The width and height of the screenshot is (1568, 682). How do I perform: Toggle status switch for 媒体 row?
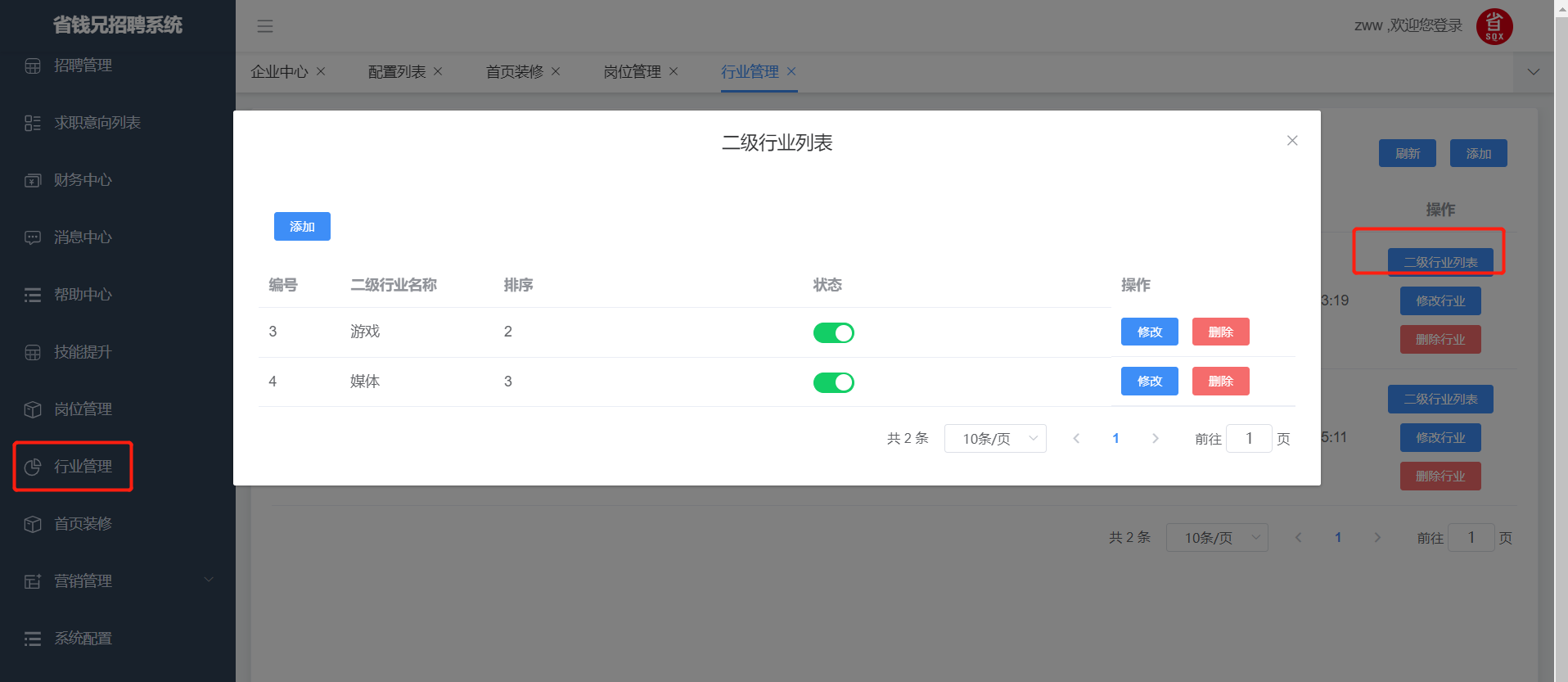833,382
